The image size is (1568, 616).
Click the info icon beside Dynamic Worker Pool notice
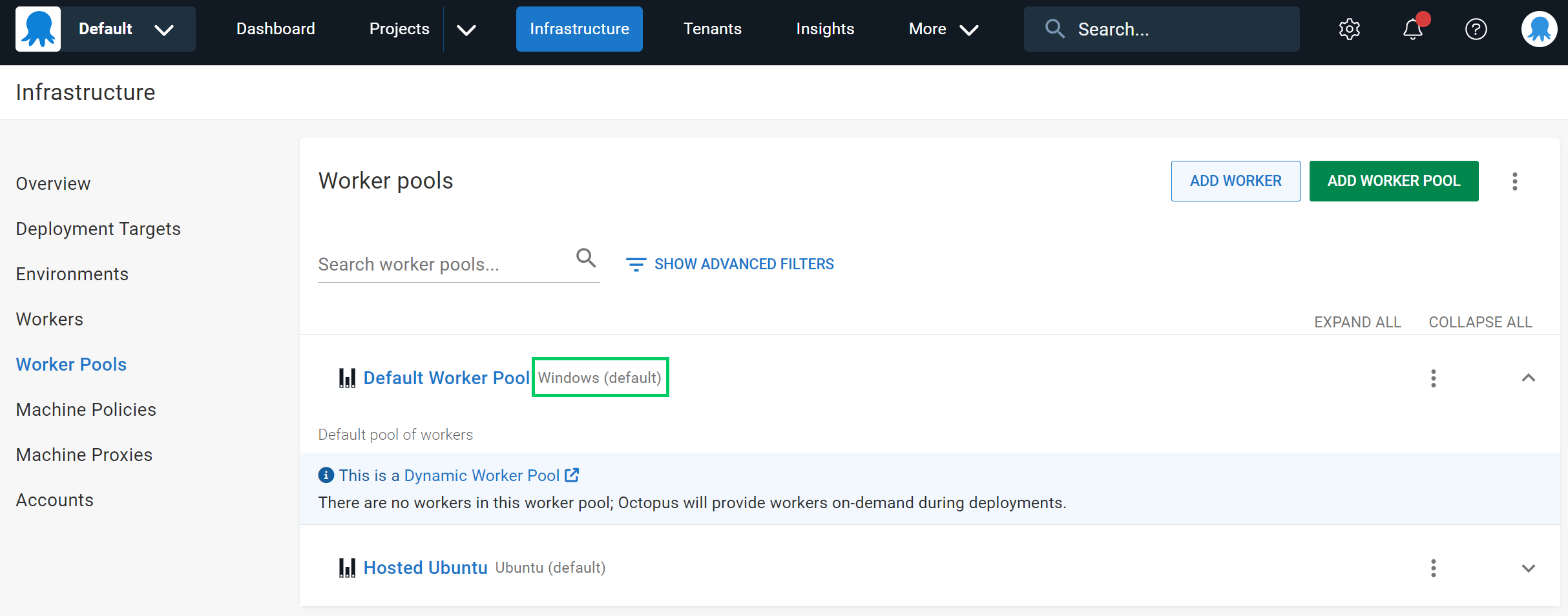326,475
